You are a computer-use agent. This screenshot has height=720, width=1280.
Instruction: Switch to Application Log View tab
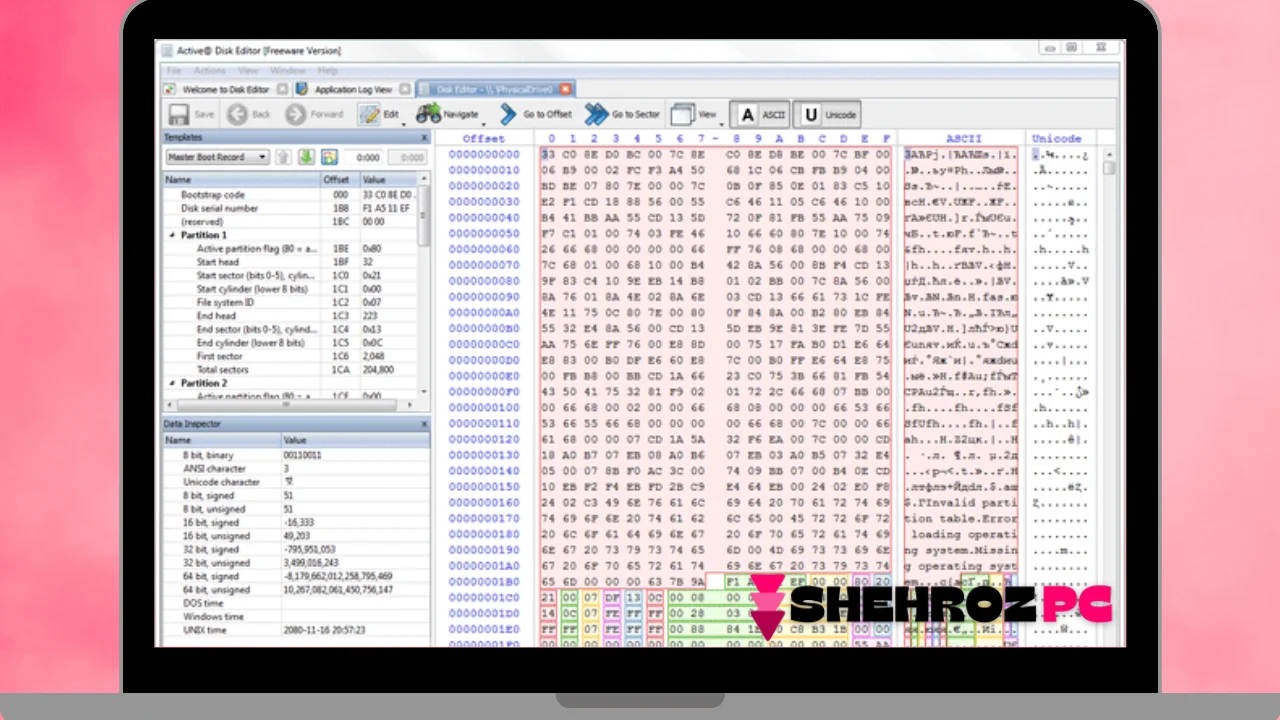(353, 89)
